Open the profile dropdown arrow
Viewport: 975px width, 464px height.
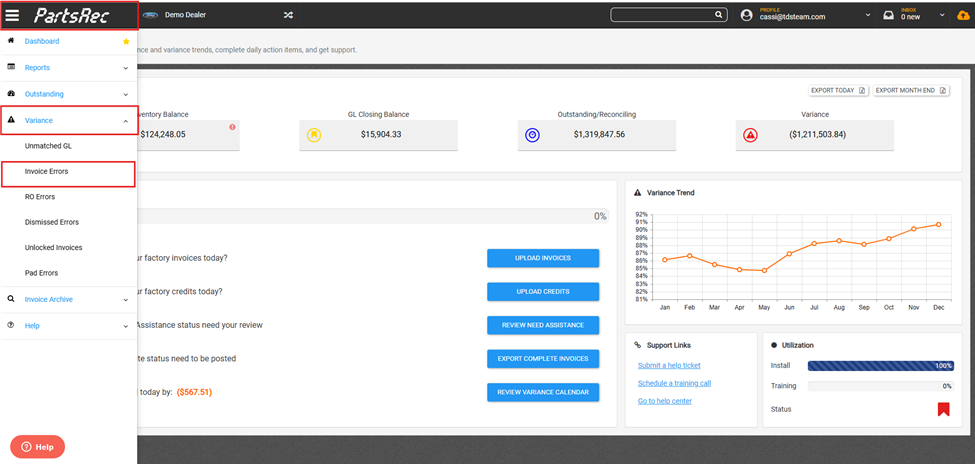tap(868, 16)
